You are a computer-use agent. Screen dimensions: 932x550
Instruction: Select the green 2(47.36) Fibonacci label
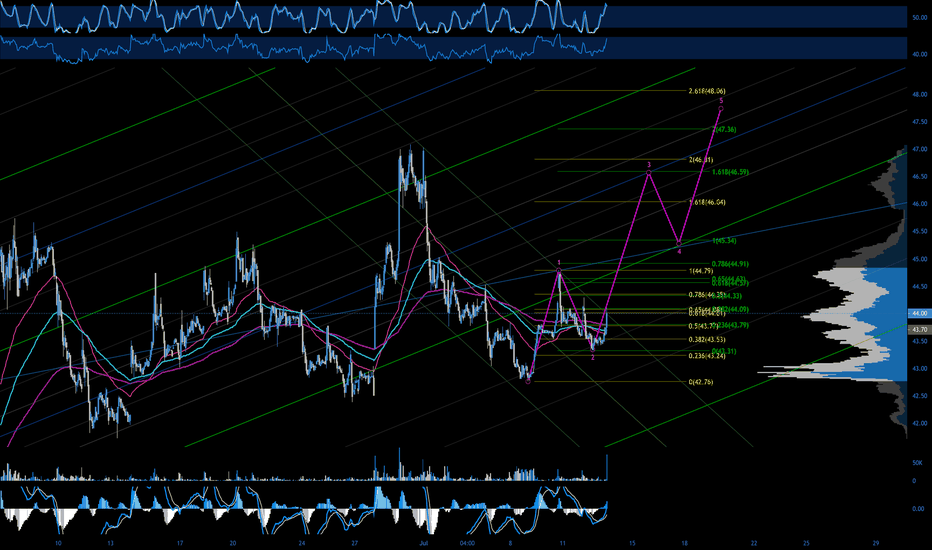[x=725, y=129]
